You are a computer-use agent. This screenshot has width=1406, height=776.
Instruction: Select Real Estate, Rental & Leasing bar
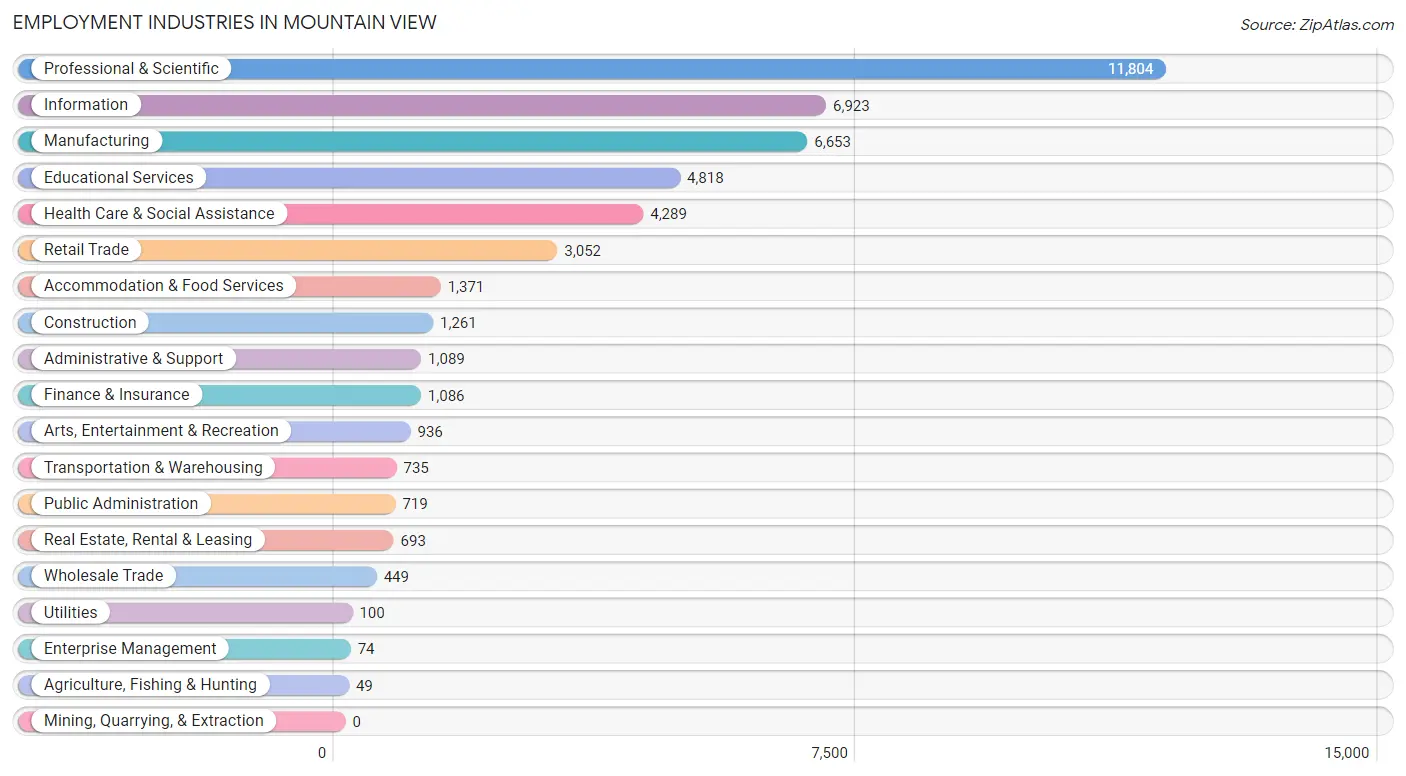206,540
